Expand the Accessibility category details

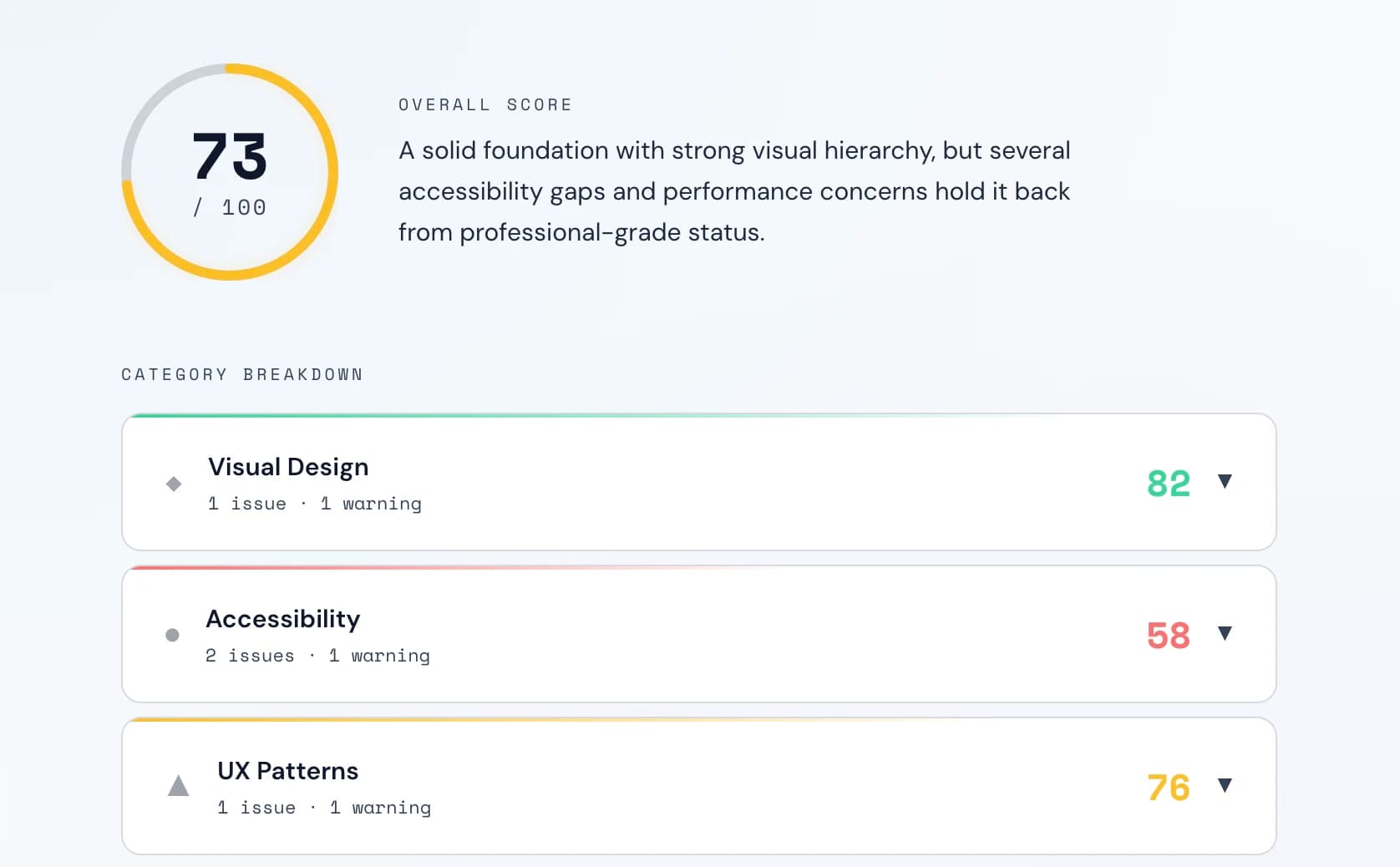(1225, 633)
